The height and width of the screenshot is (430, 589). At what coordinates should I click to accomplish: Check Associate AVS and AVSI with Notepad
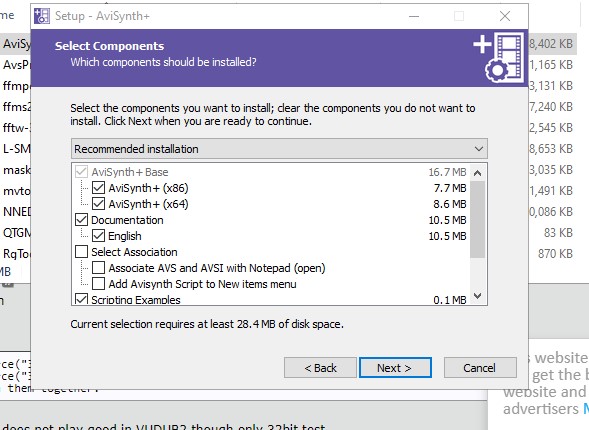(x=98, y=268)
